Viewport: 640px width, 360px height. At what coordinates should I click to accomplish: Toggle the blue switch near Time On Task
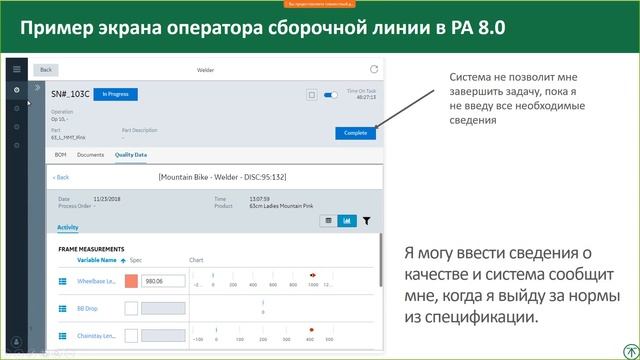(330, 95)
